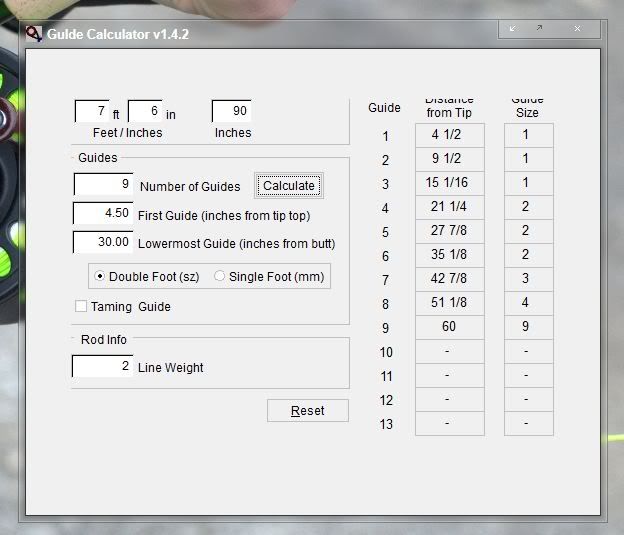Click the 'Feet / Inches' label

pos(127,133)
